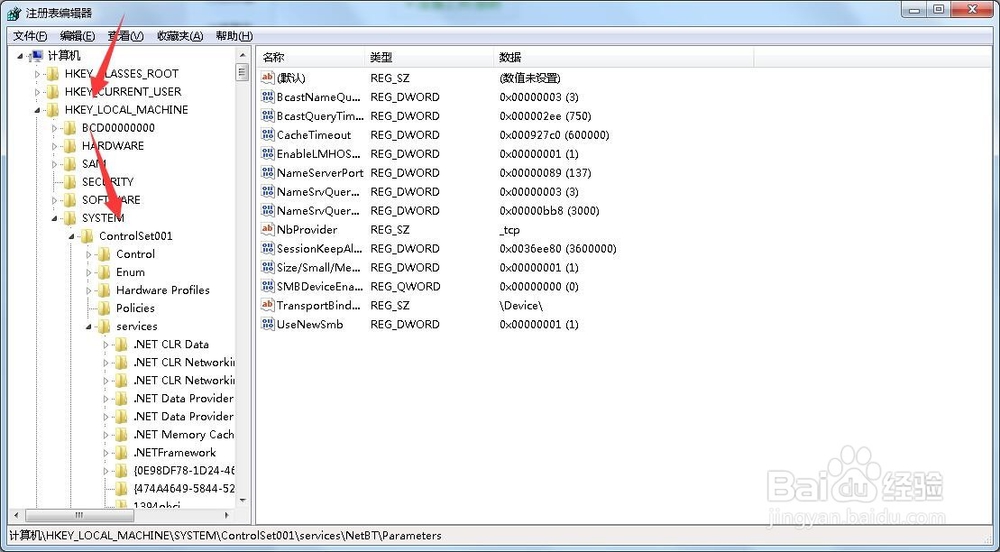Click the TransportBind... string icon
Image resolution: width=1000 pixels, height=552 pixels.
(x=268, y=305)
